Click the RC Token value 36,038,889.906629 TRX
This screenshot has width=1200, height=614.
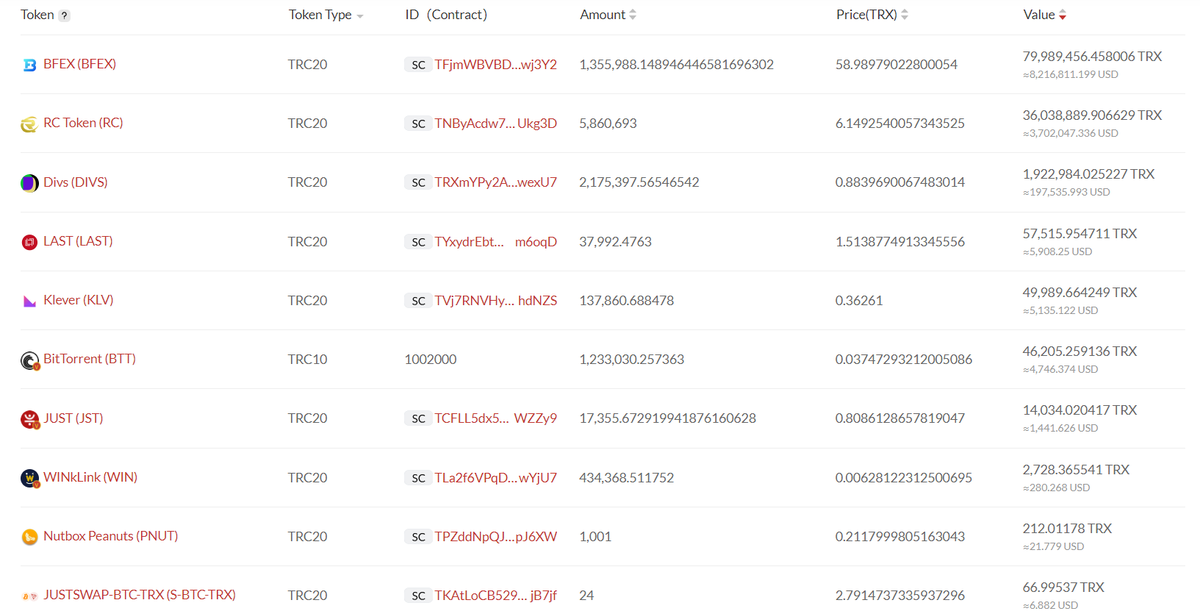[1092, 115]
